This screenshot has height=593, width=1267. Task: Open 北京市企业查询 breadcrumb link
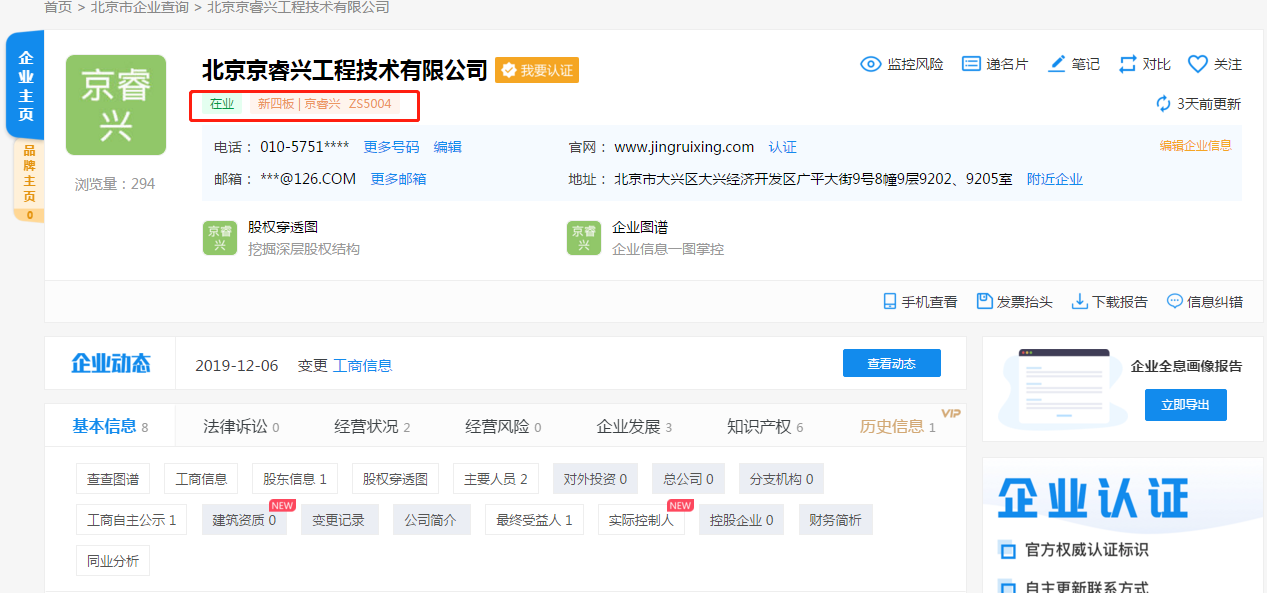click(x=140, y=7)
